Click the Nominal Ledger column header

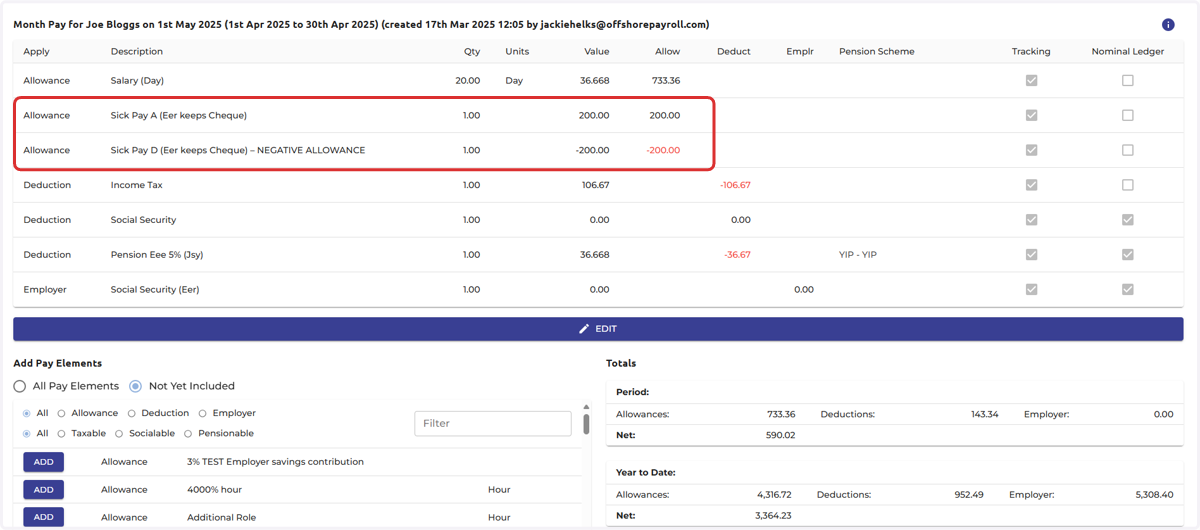1128,52
